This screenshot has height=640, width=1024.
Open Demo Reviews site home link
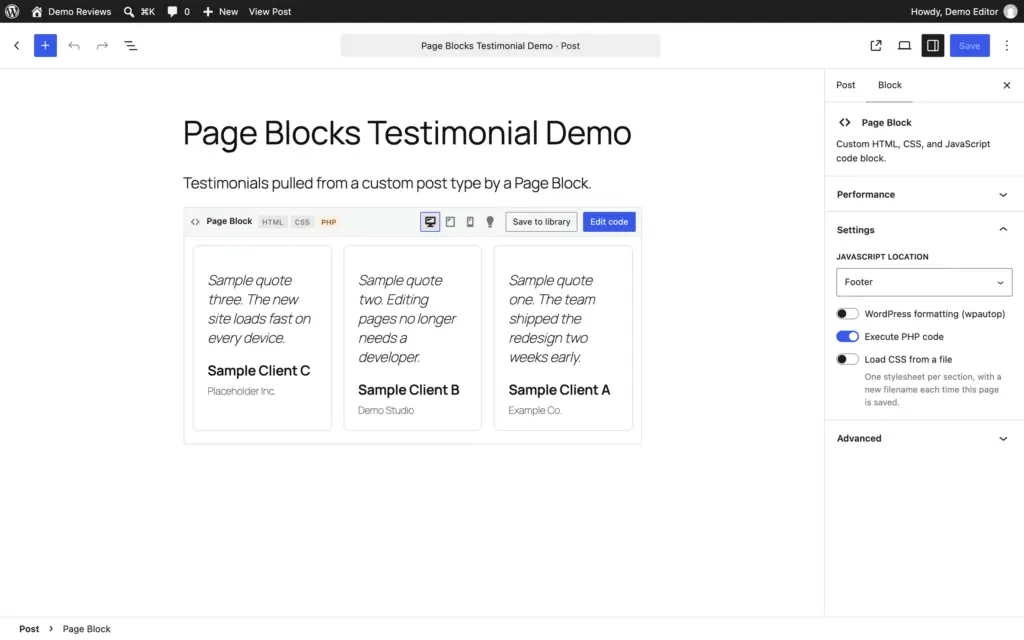coord(71,11)
